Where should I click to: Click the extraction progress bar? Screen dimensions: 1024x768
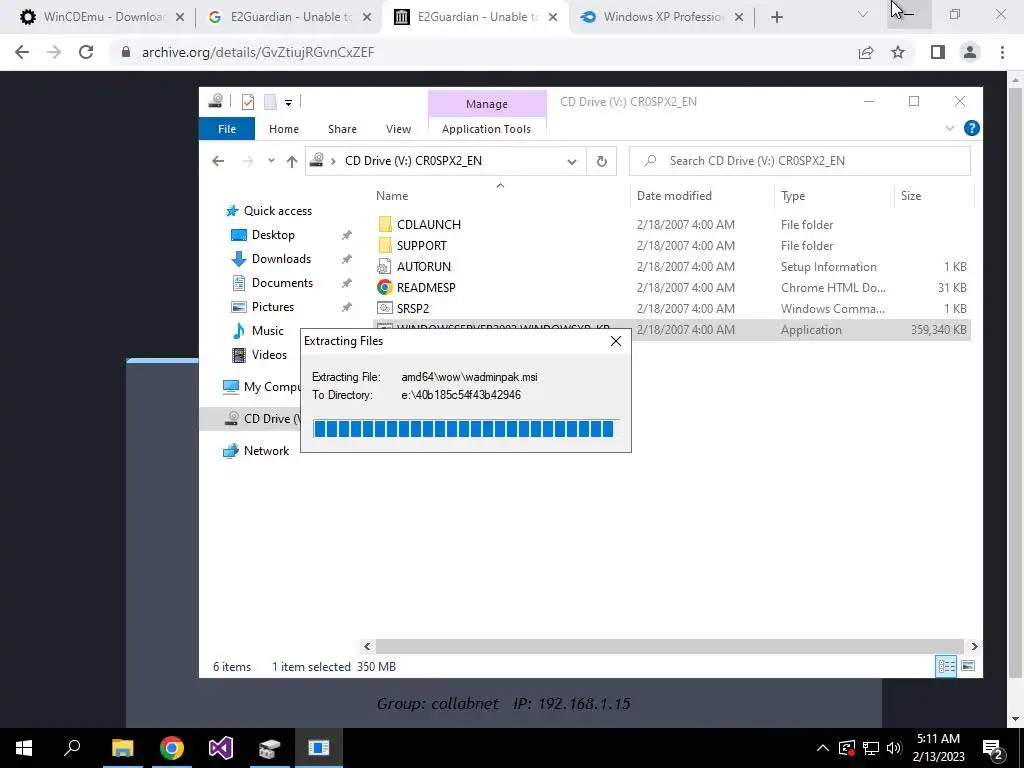tap(464, 428)
